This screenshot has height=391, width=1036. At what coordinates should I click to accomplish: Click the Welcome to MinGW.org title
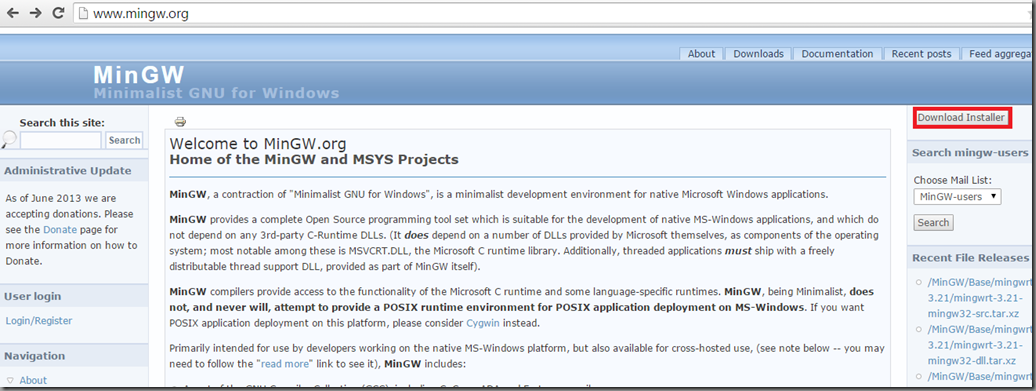pos(258,143)
